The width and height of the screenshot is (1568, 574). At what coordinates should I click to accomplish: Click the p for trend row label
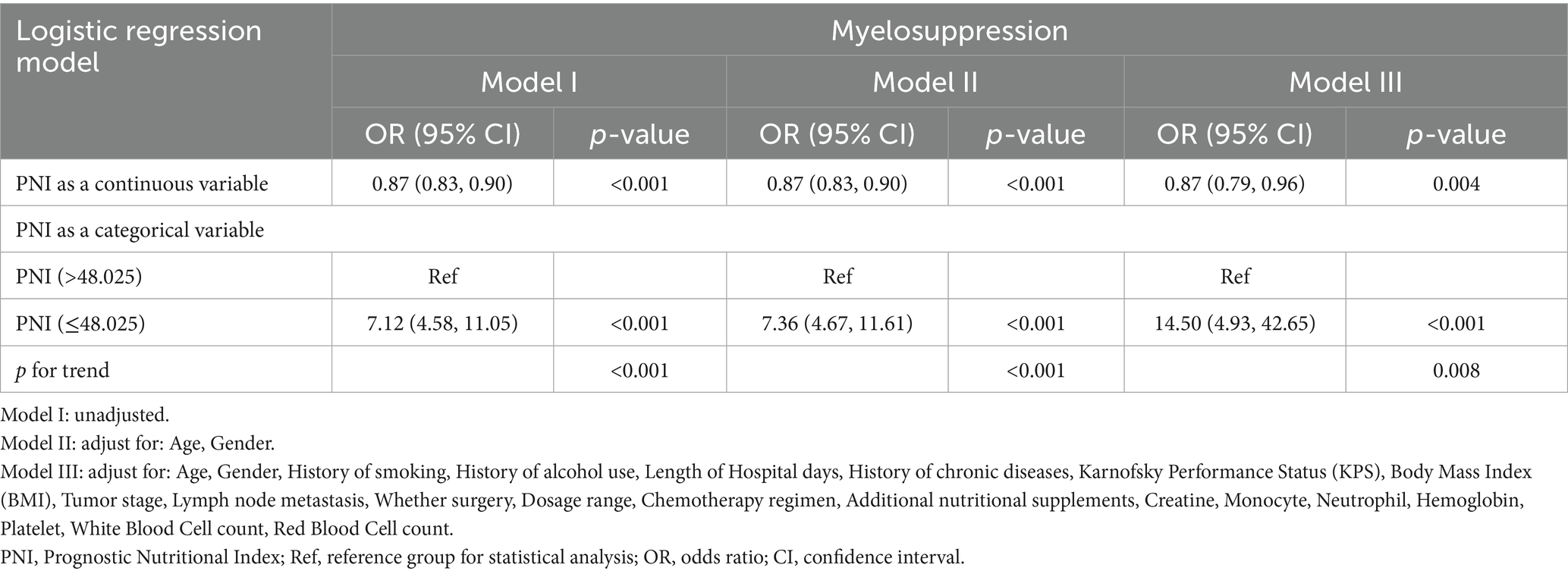(x=63, y=370)
